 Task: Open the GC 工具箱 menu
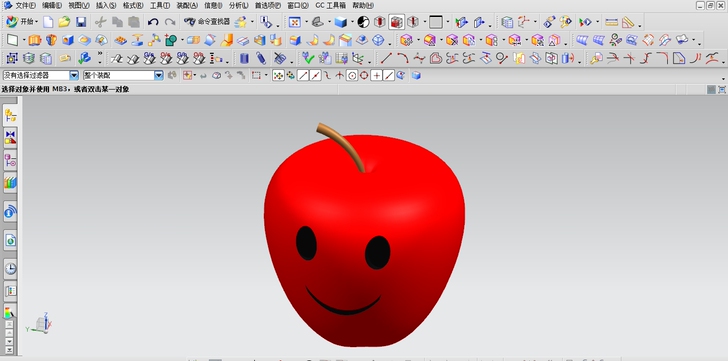(x=331, y=6)
